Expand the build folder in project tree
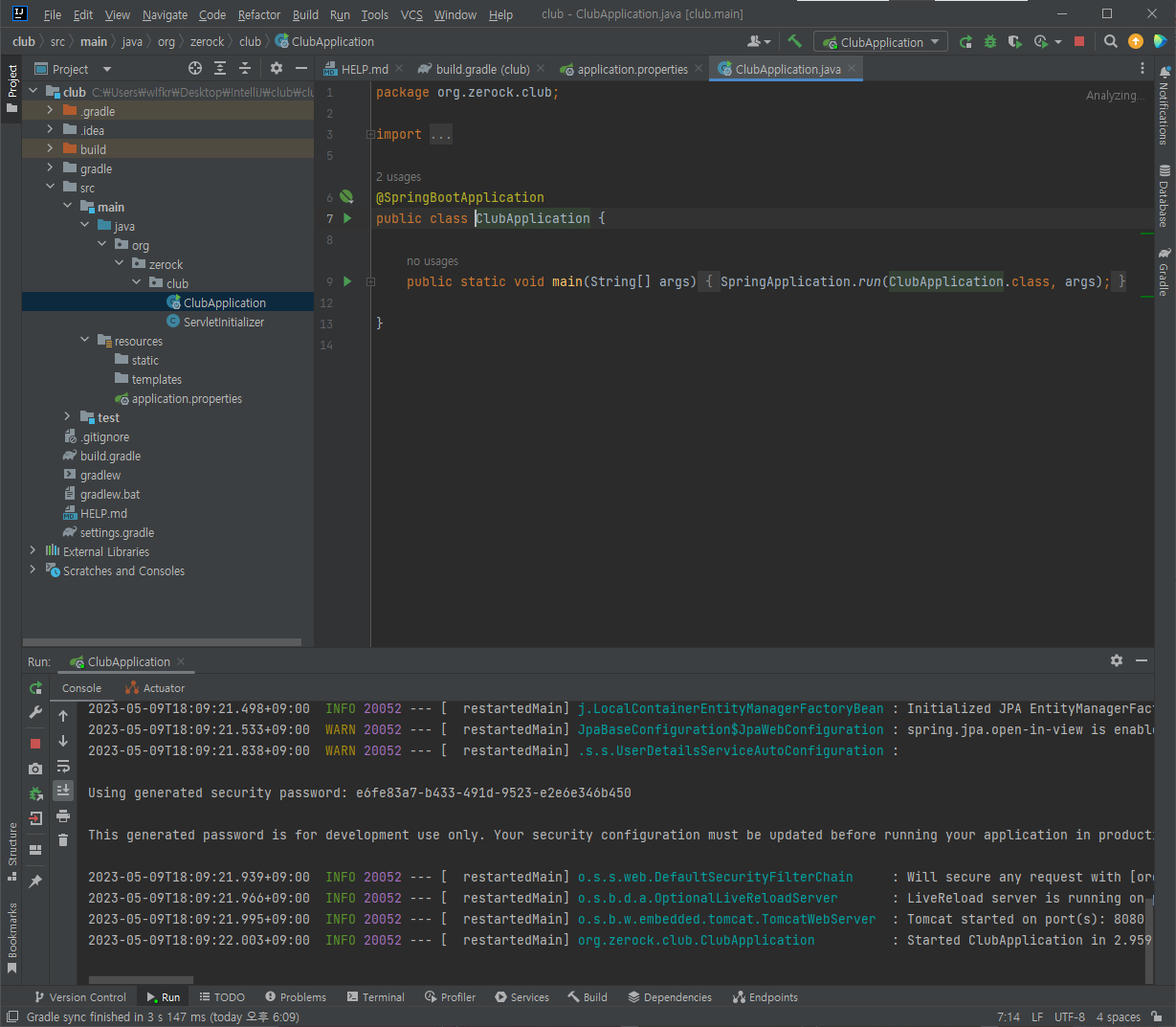The image size is (1176, 1027). 50,149
